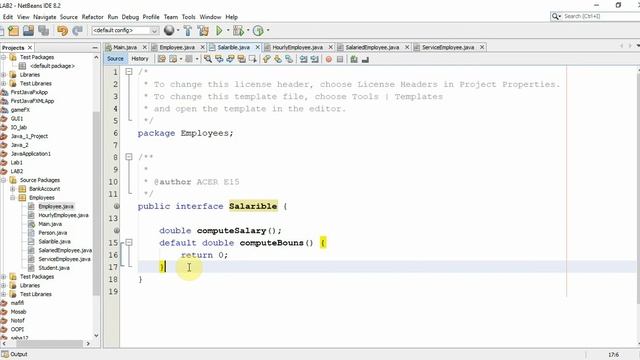This screenshot has width=640, height=360.
Task: Click the Uncomment code icon
Action: (x=365, y=59)
